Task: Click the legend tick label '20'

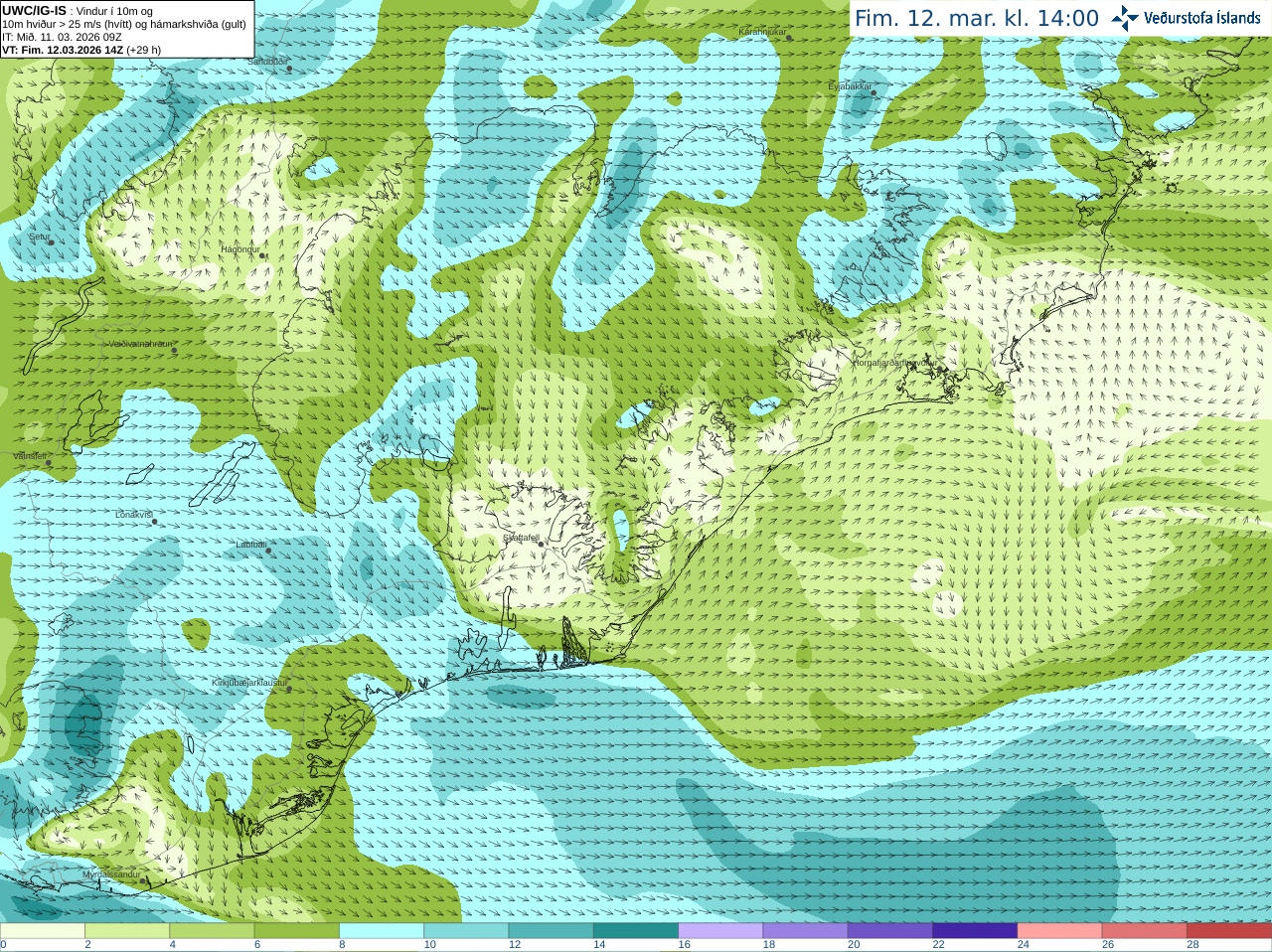Action: point(854,945)
